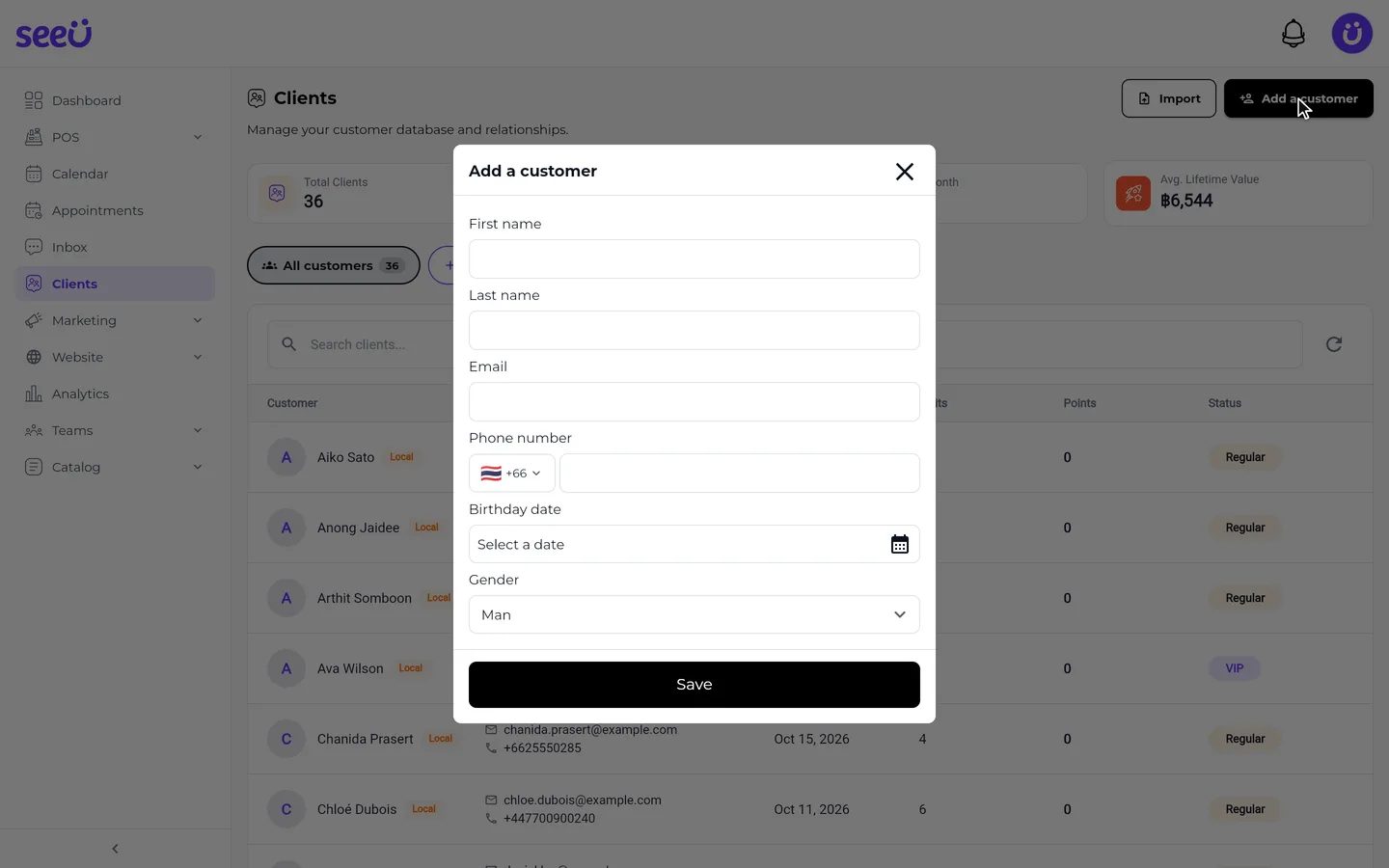
Task: Click the Clients page heading icon
Action: click(257, 98)
